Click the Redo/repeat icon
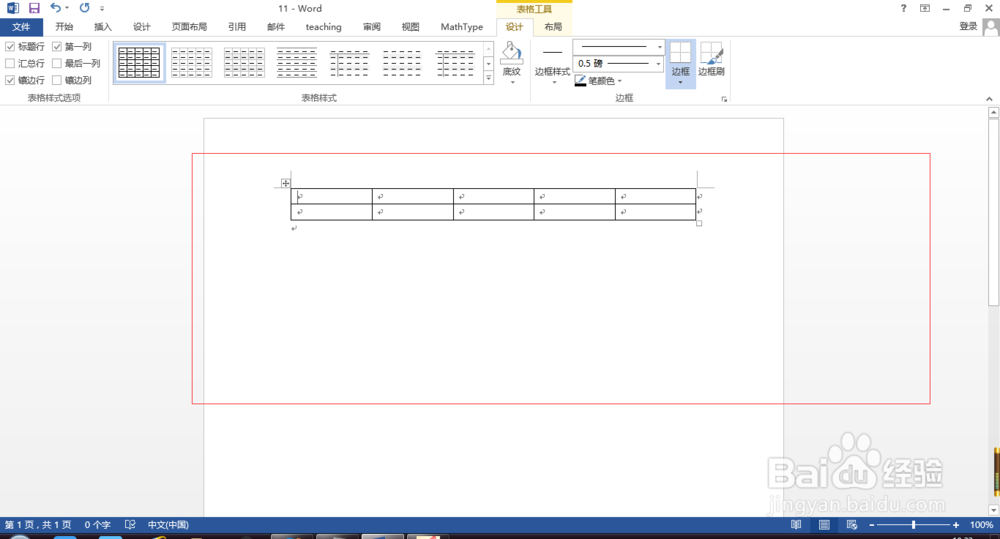Image resolution: width=1000 pixels, height=539 pixels. (x=84, y=8)
